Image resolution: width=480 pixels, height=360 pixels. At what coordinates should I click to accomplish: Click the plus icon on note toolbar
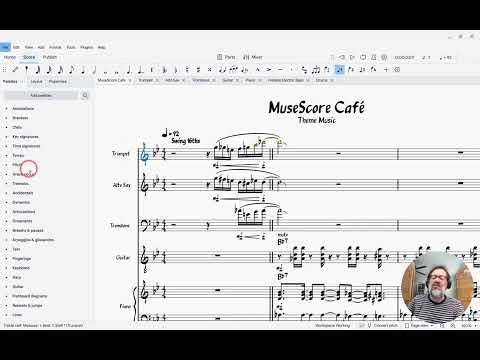386,70
